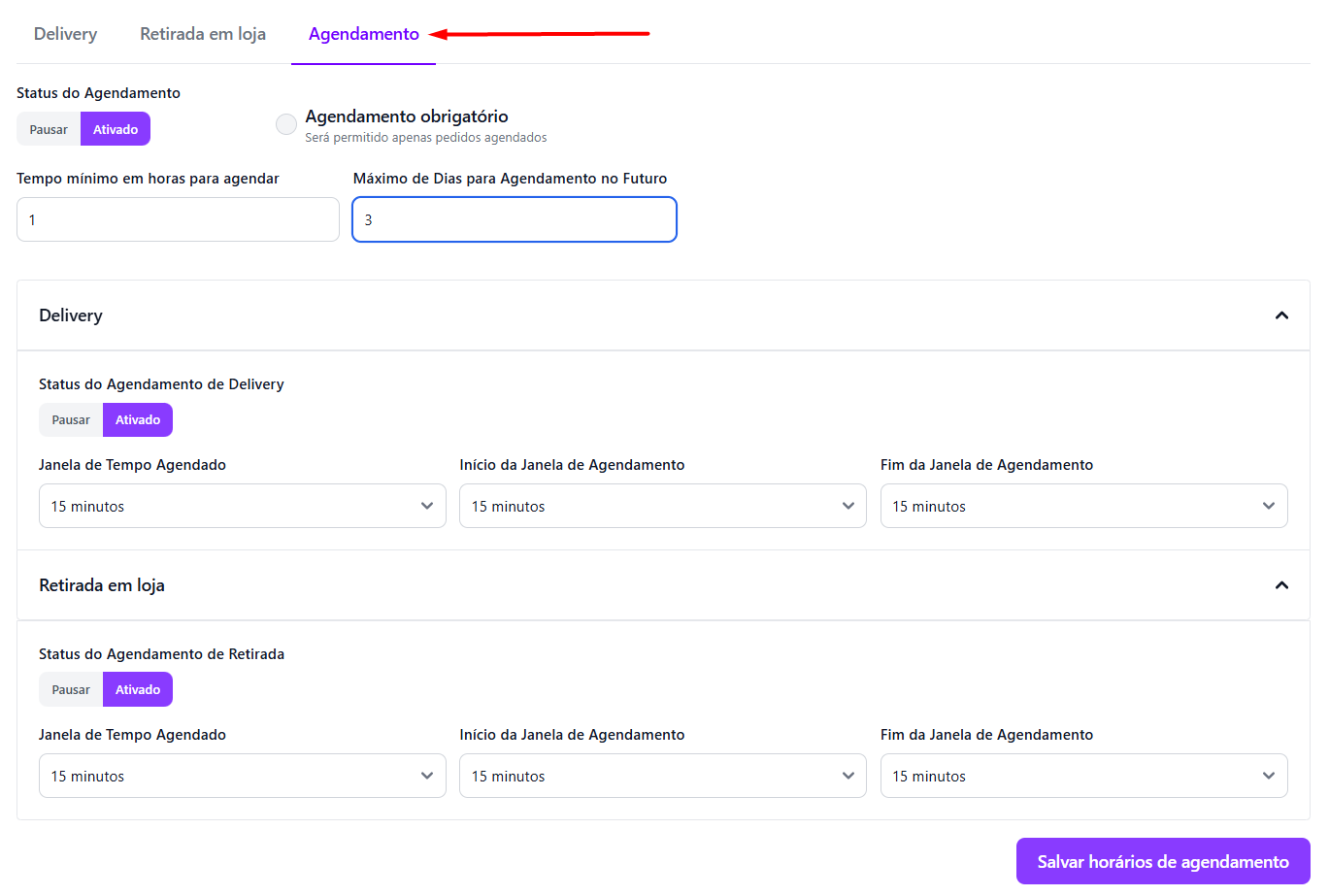The width and height of the screenshot is (1329, 896).
Task: Click the Tempo mínimo em horas field
Action: coord(178,219)
